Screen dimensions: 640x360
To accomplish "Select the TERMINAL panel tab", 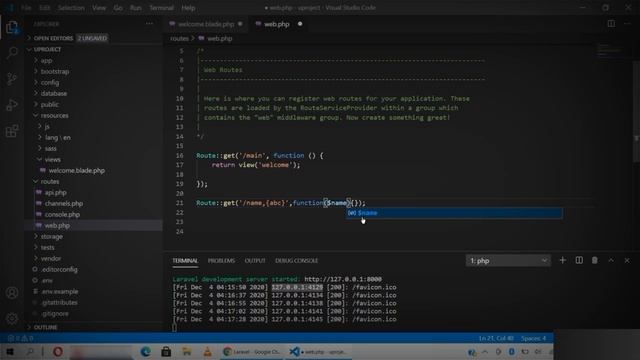I will [185, 260].
